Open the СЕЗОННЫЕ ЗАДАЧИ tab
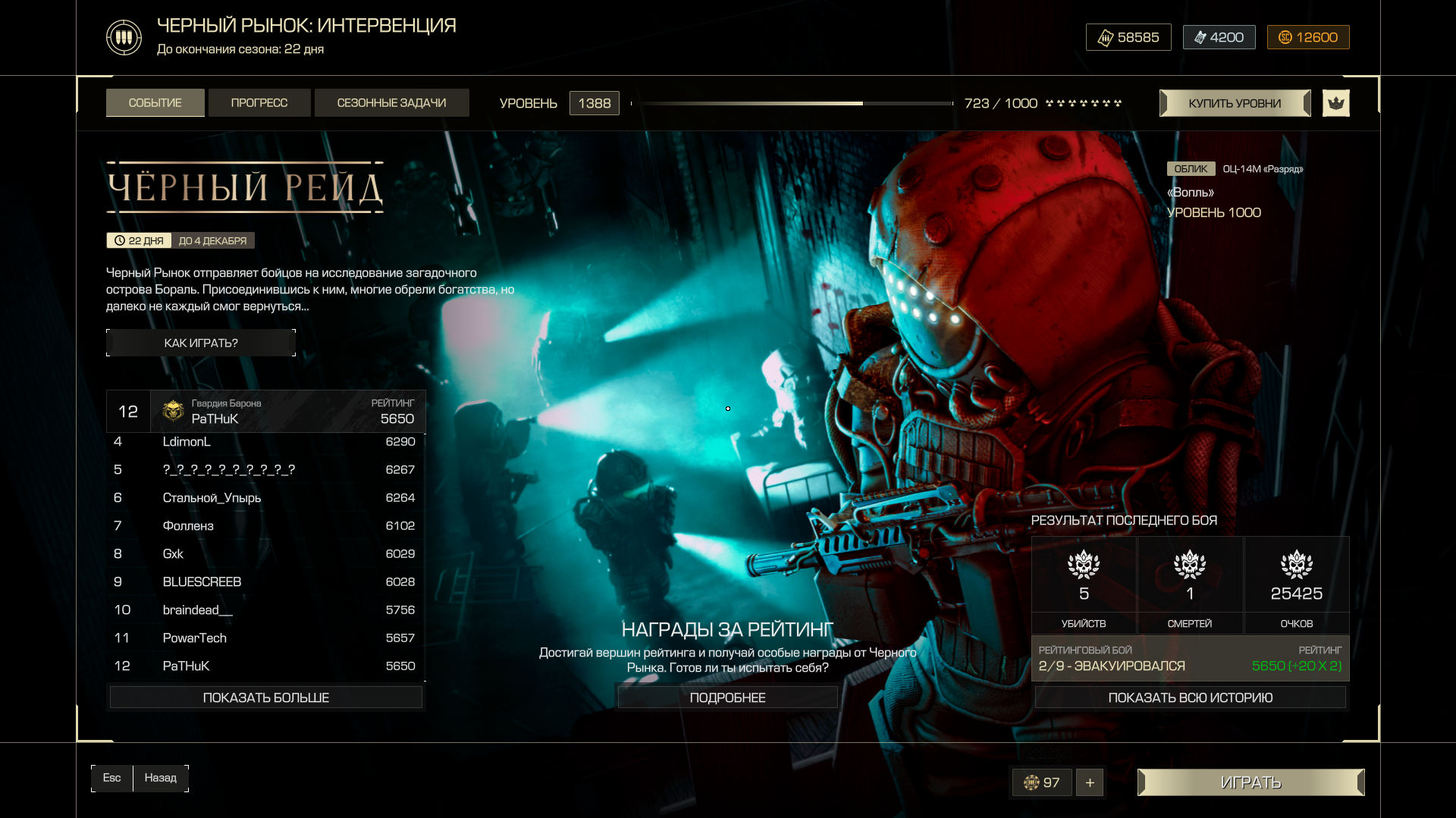Screen dimensions: 1456x818 pyautogui.click(x=391, y=102)
